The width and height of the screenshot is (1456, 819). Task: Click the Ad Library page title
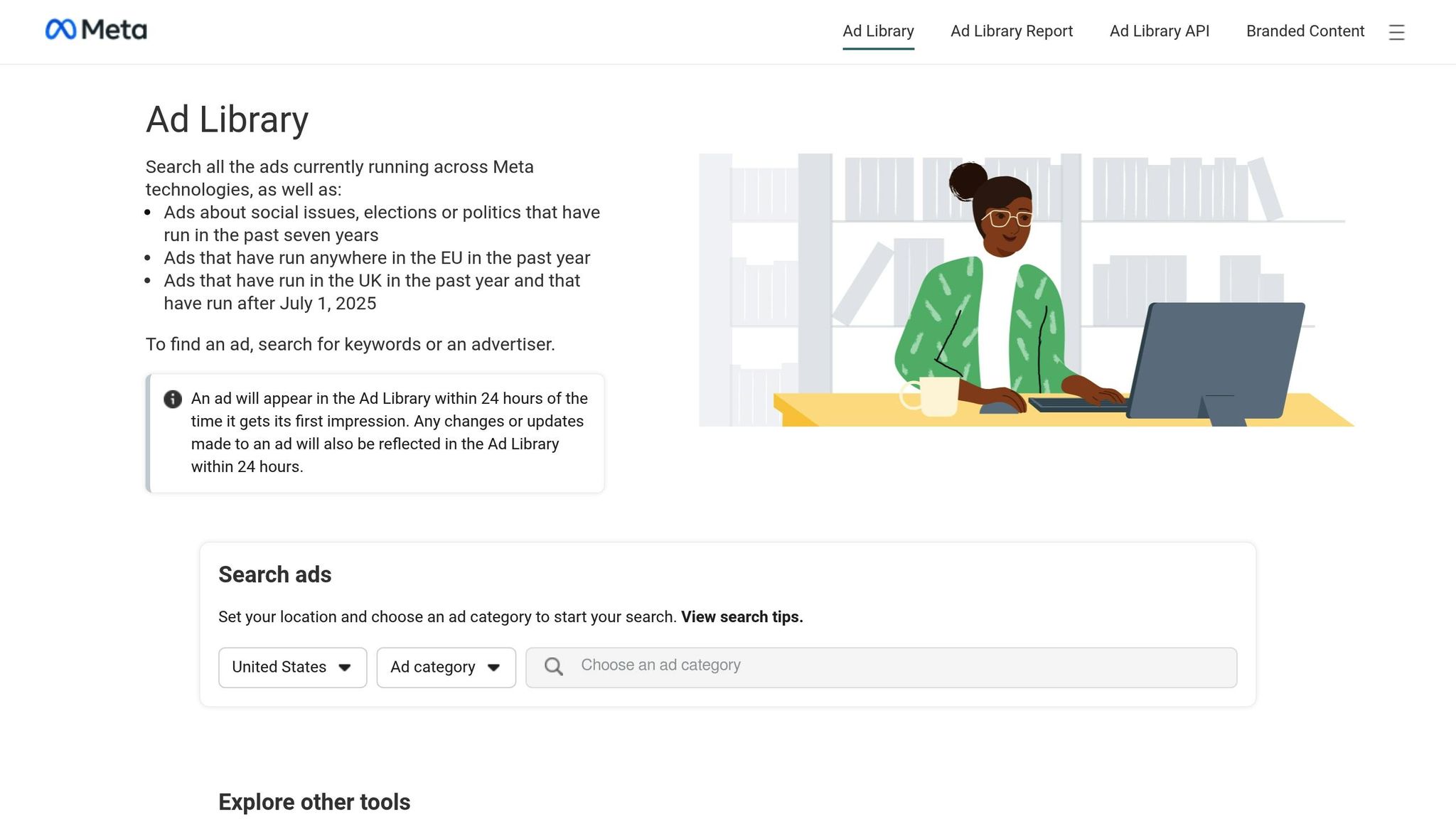click(227, 119)
